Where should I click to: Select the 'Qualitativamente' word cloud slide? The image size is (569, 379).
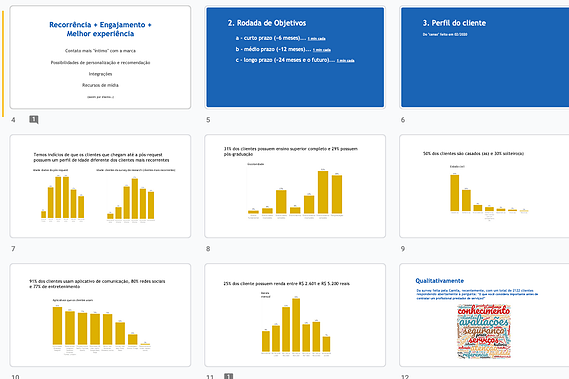(x=484, y=315)
